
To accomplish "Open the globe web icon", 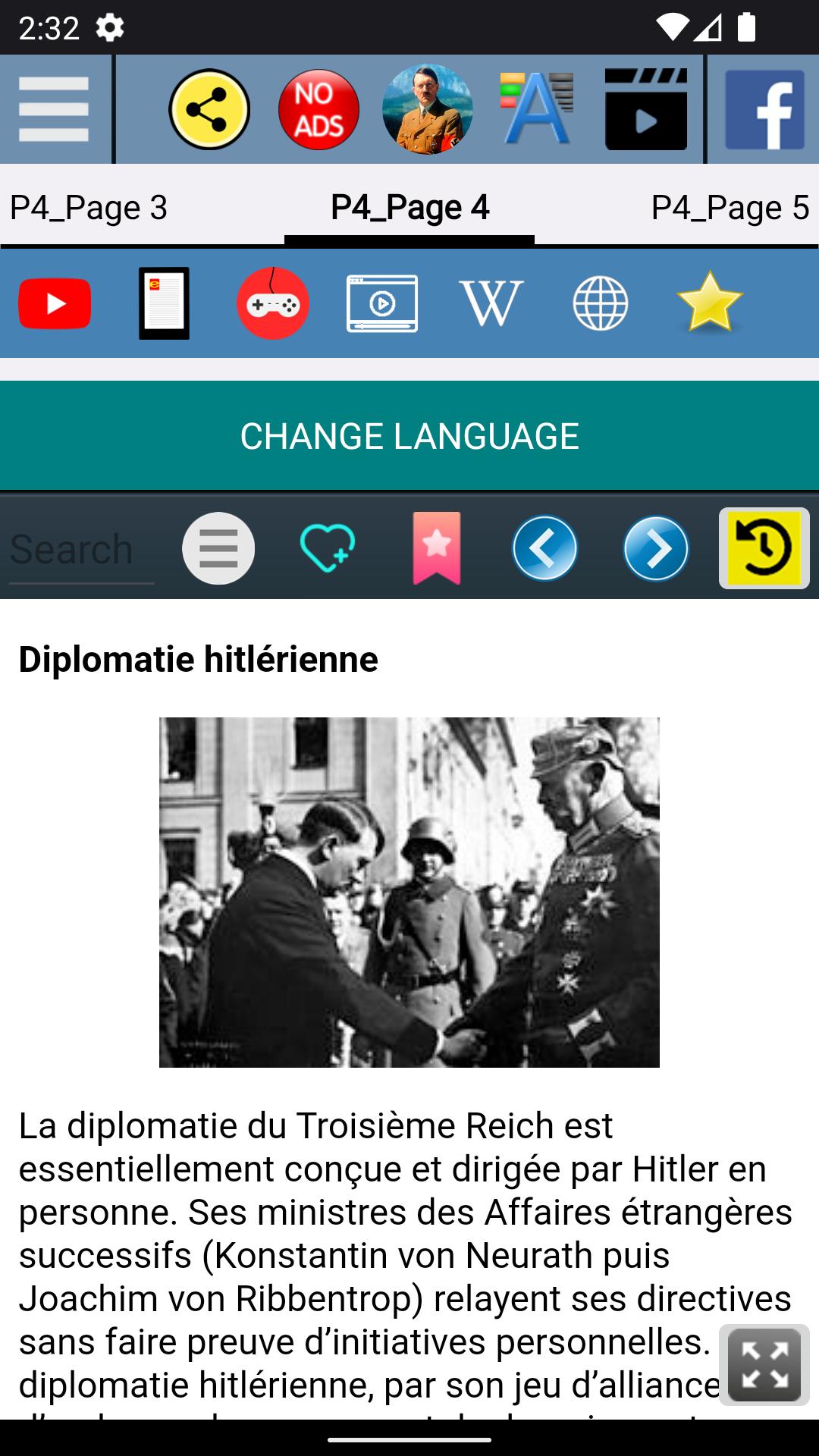I will (x=601, y=303).
